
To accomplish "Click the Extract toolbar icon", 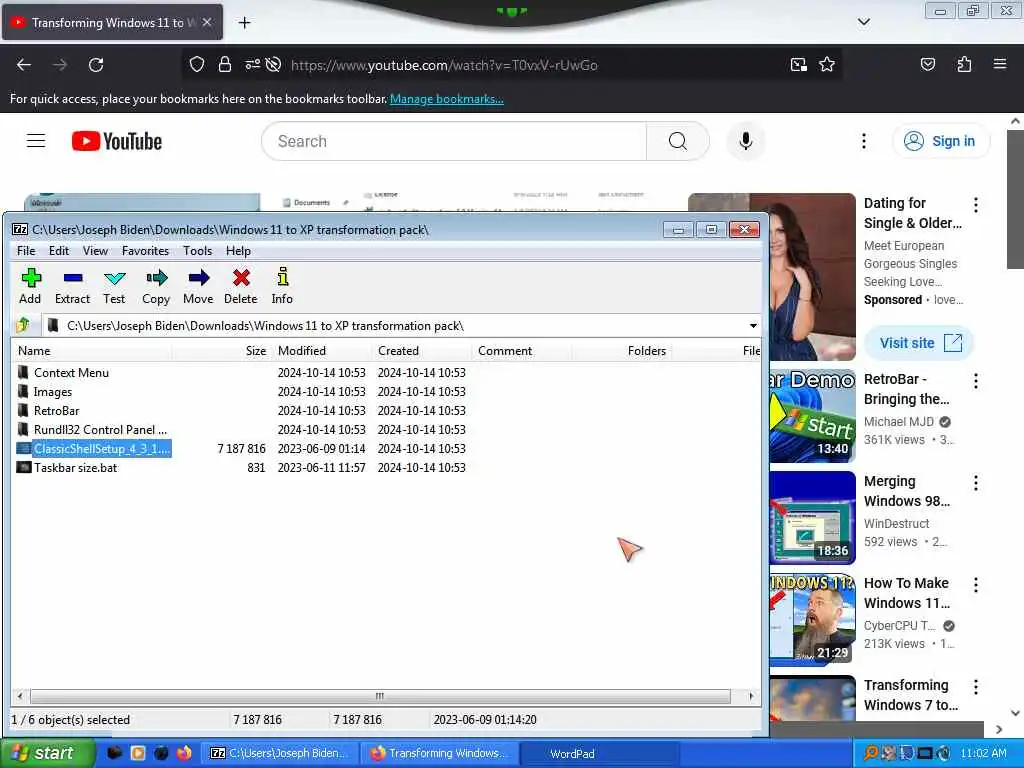I will tap(72, 285).
